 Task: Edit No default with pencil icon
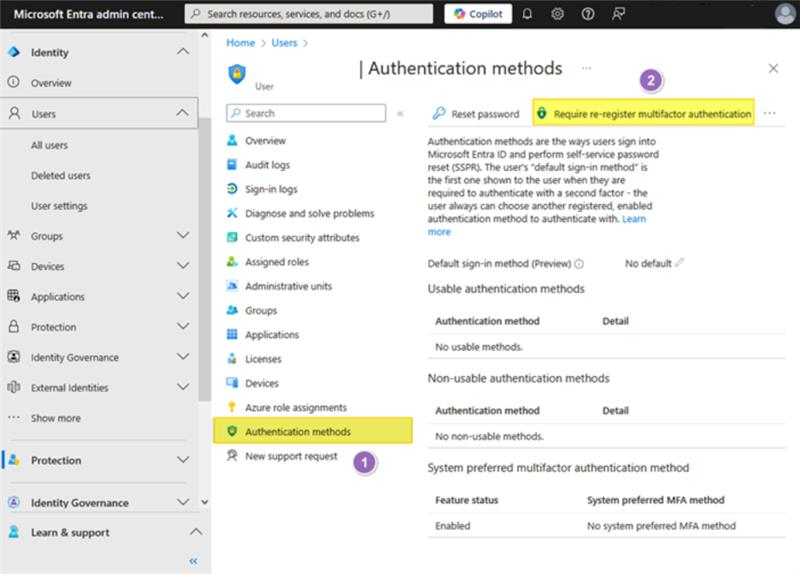click(x=679, y=263)
